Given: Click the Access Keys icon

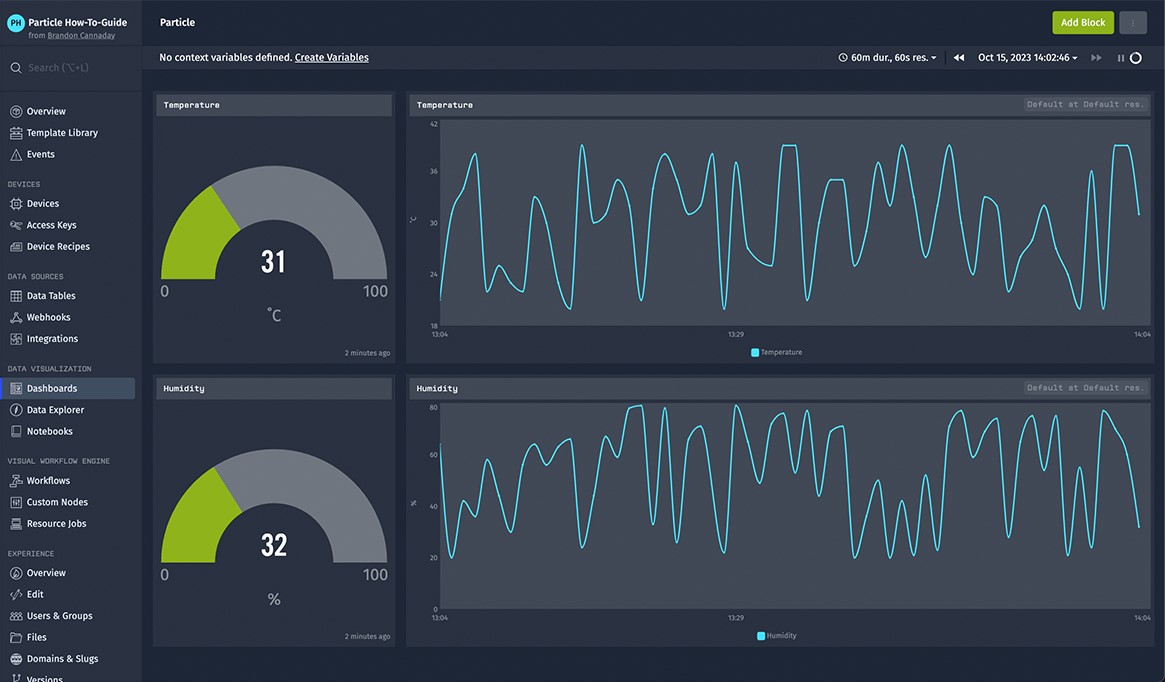Looking at the screenshot, I should (16, 225).
